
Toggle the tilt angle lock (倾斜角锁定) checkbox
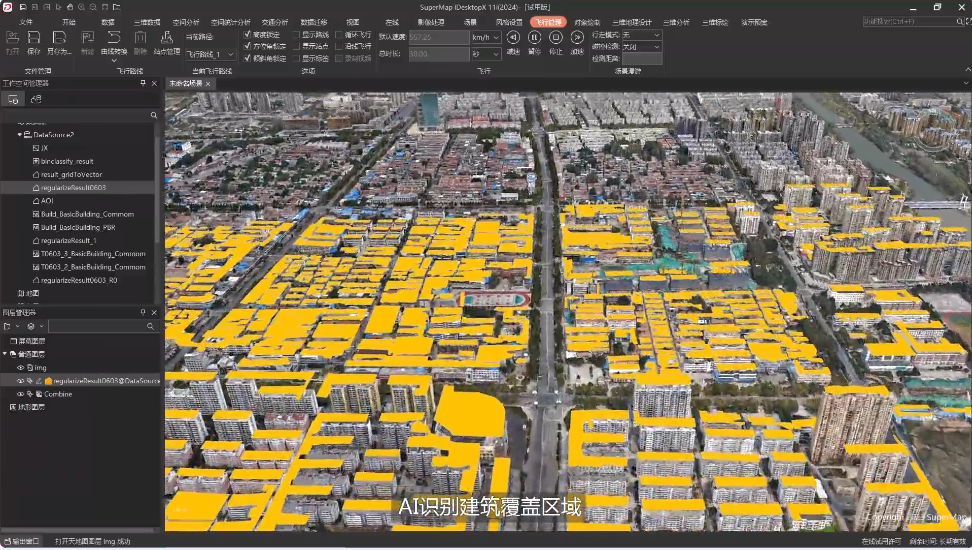tap(247, 58)
